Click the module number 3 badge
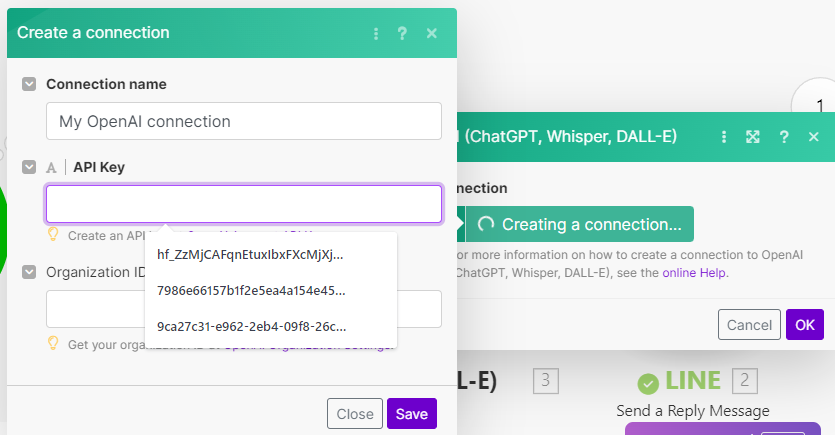The width and height of the screenshot is (835, 435). 546,381
